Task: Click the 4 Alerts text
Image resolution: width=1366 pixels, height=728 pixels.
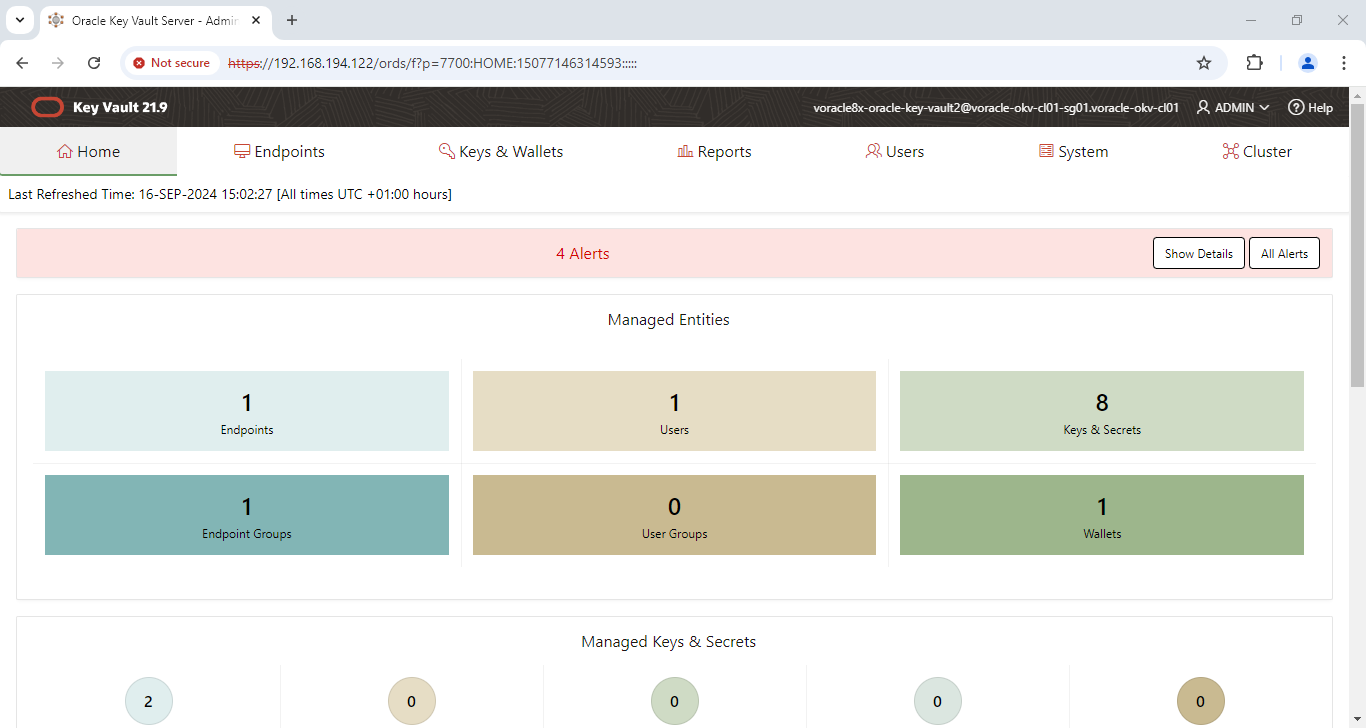Action: [583, 253]
